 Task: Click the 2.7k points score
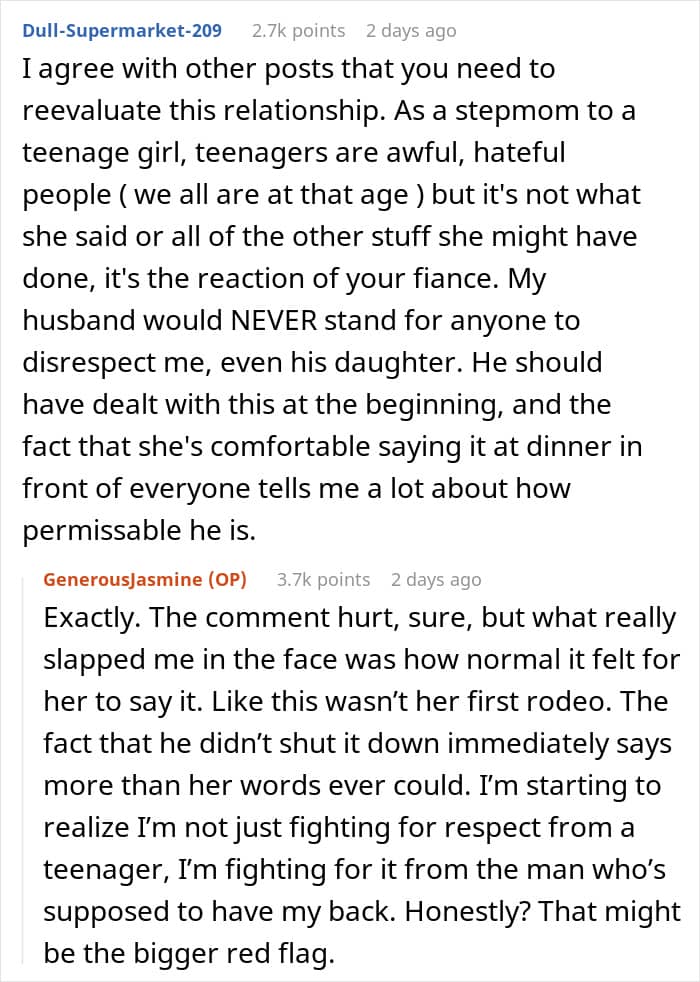pos(297,31)
